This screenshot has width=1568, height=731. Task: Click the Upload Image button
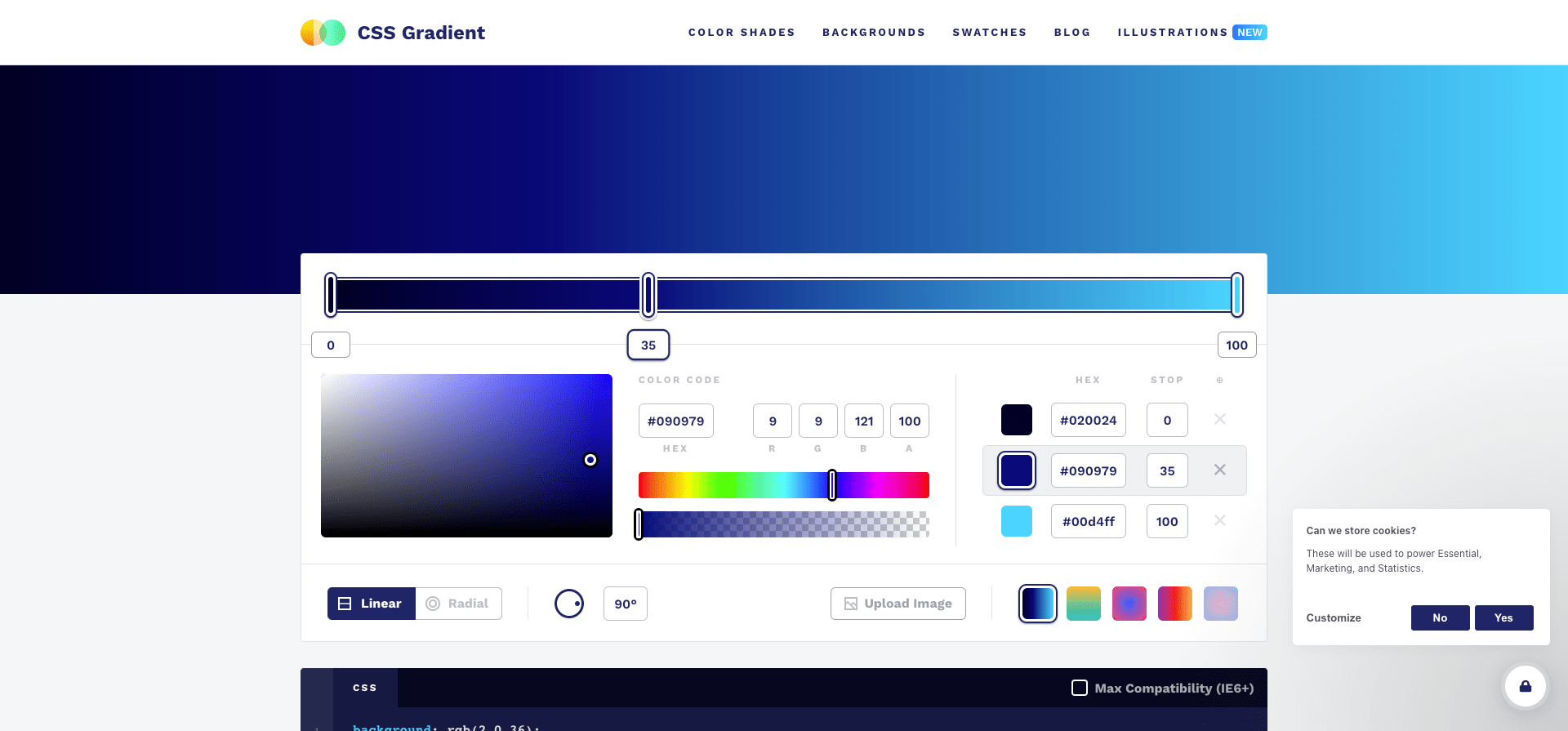click(x=898, y=604)
